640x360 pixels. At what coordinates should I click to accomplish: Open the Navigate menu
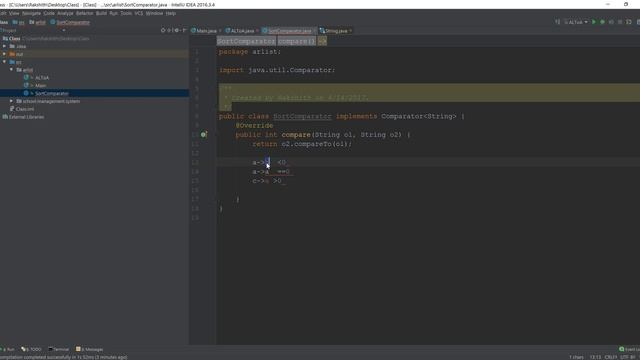coord(31,13)
